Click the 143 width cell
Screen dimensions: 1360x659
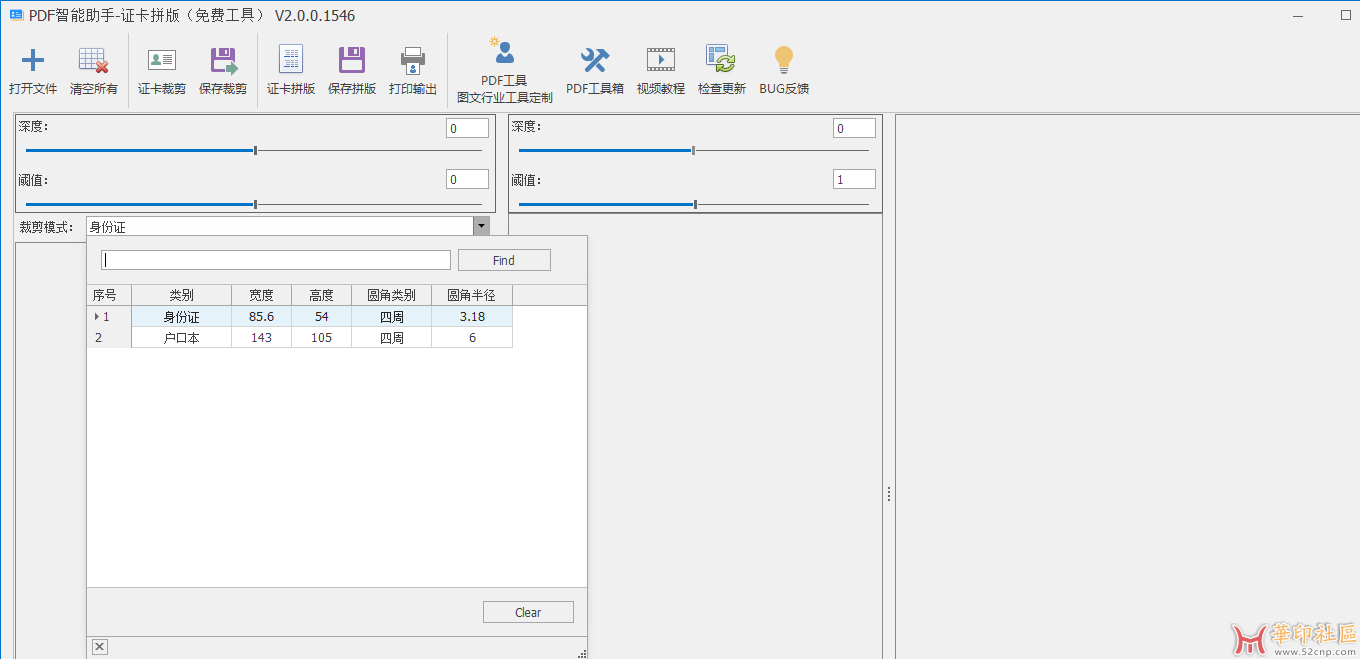(x=261, y=337)
